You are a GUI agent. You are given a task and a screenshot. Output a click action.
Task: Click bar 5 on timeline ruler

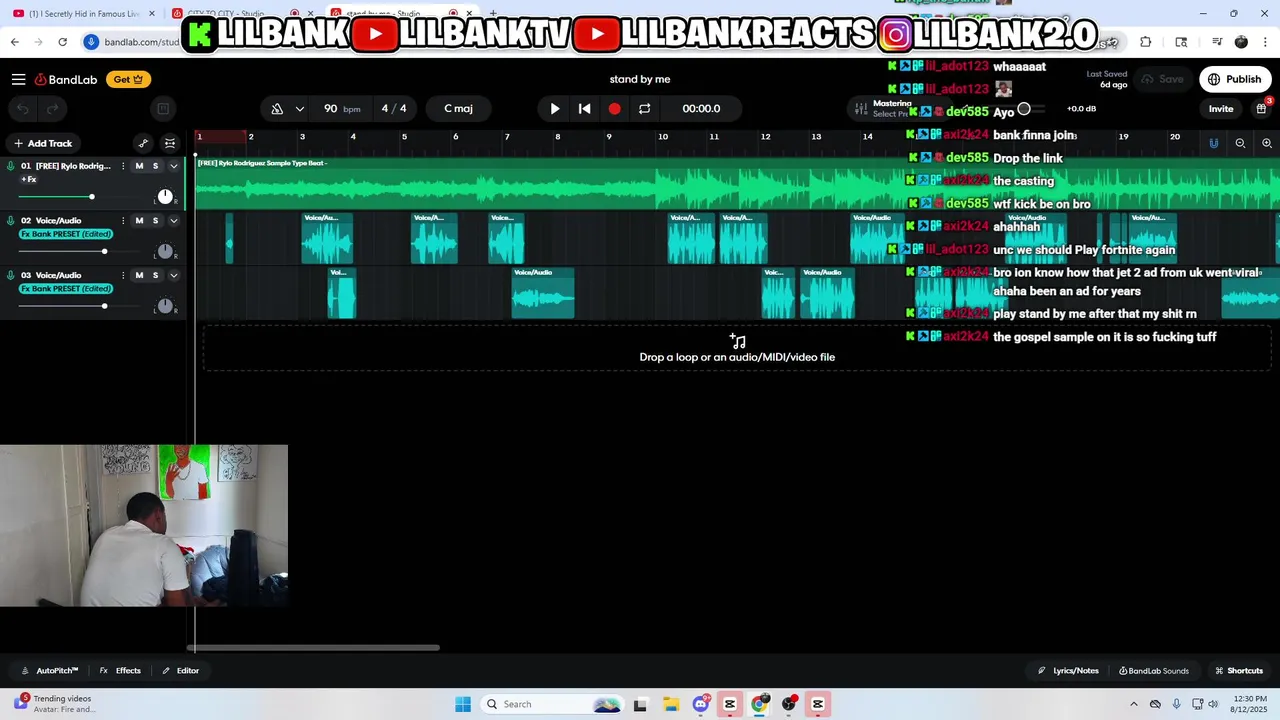404,137
